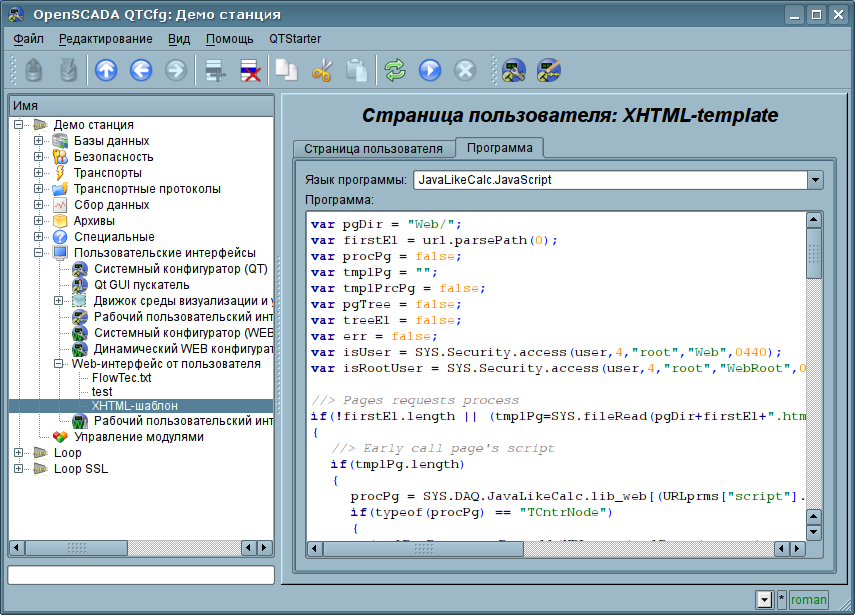Viewport: 855px width, 615px height.
Task: Select FlowTec.txt in the tree
Action: [121, 379]
